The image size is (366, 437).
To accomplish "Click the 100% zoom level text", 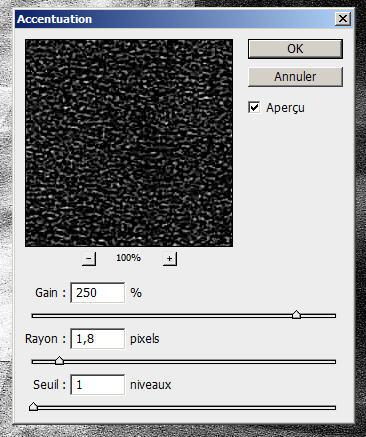I will click(128, 258).
